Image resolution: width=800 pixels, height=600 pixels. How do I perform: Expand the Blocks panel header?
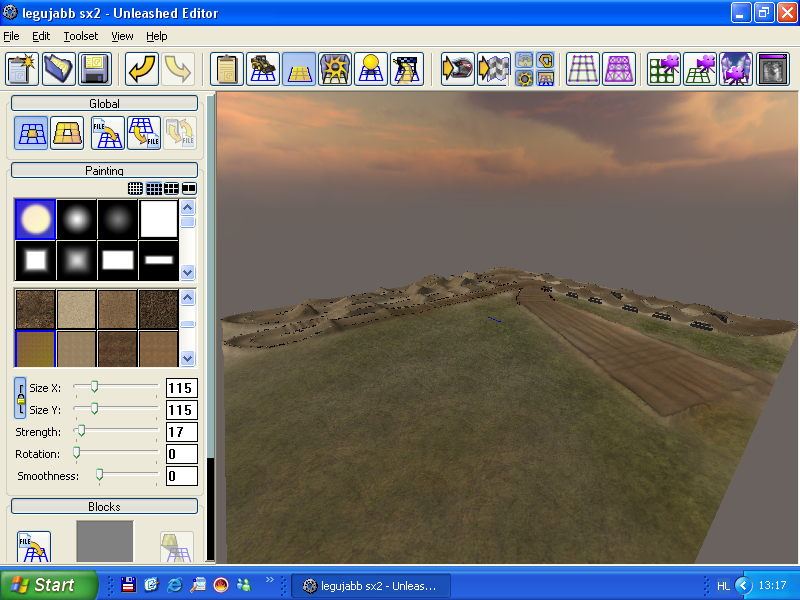(x=104, y=507)
